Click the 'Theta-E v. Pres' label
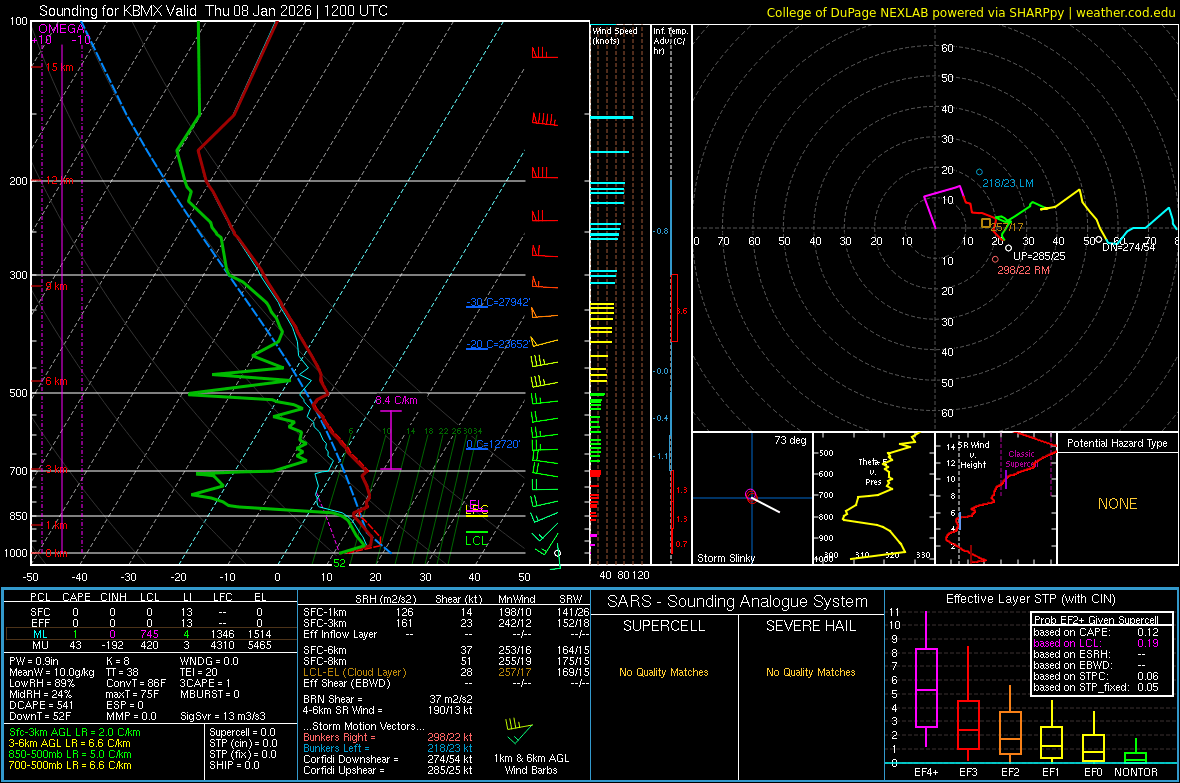The width and height of the screenshot is (1180, 783). (873, 471)
